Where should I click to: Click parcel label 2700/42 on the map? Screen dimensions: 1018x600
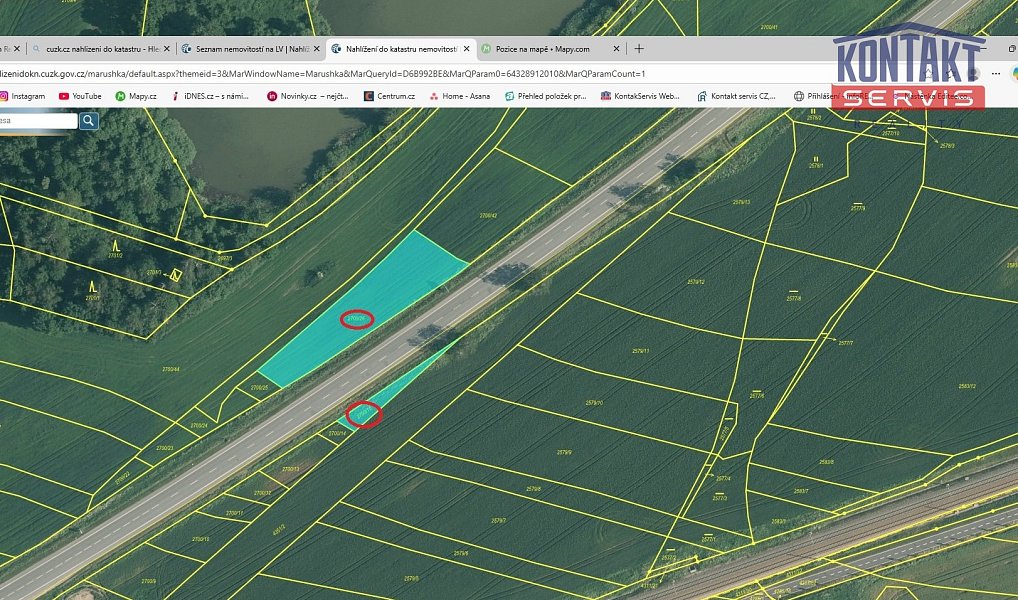(x=488, y=216)
